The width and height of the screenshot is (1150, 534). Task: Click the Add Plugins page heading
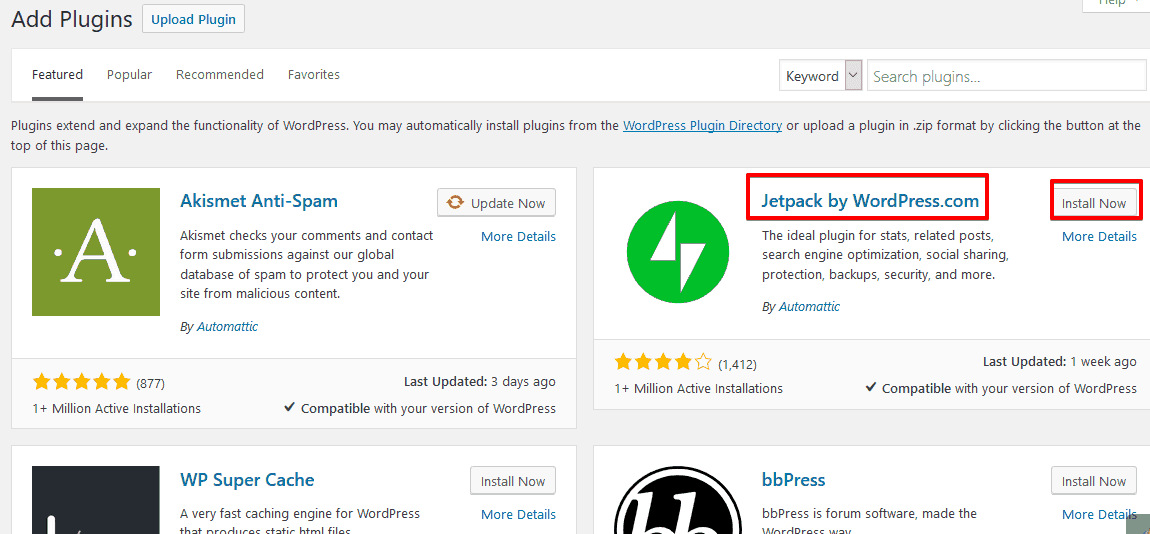pos(72,19)
